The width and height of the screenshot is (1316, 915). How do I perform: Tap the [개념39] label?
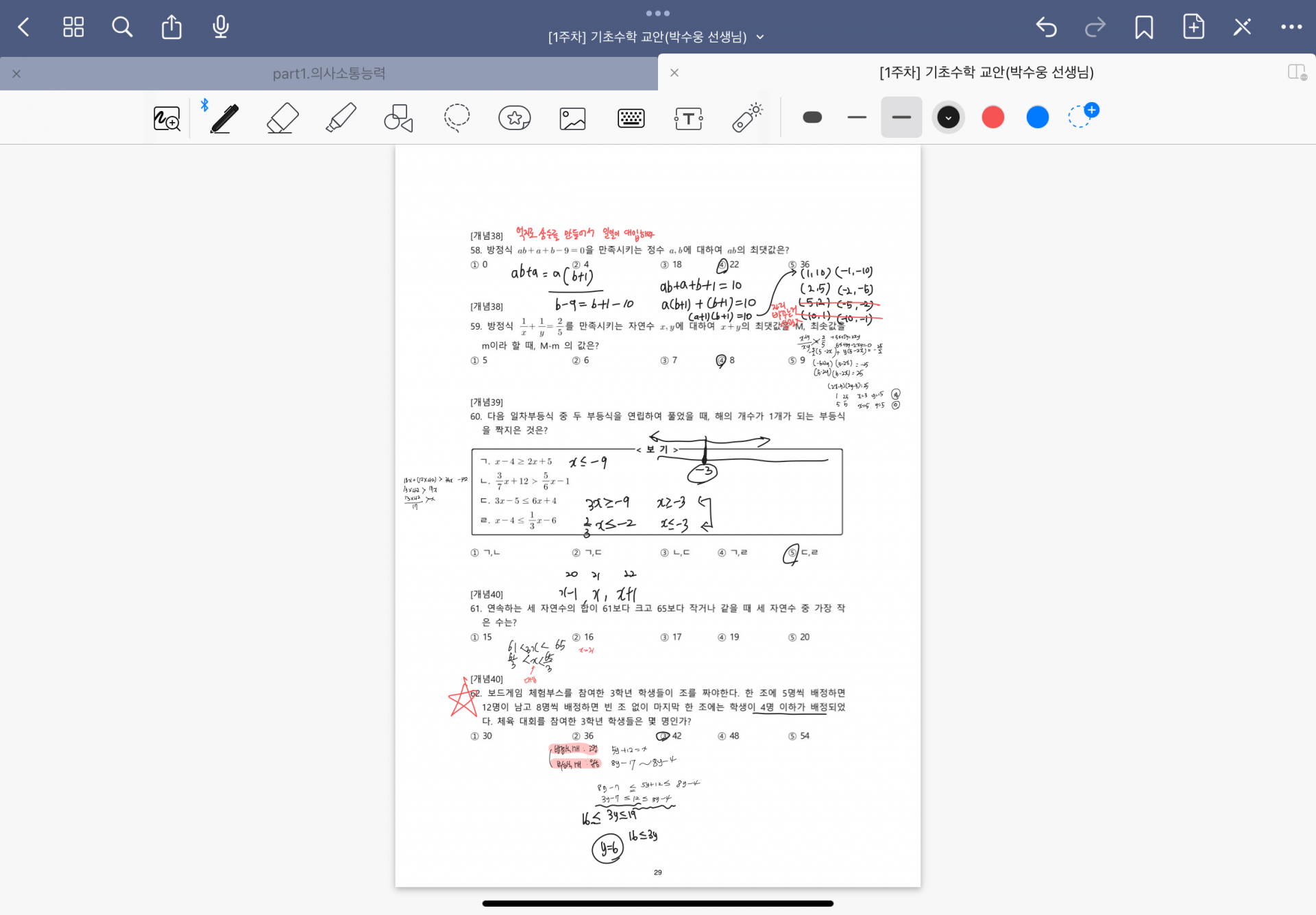(487, 402)
